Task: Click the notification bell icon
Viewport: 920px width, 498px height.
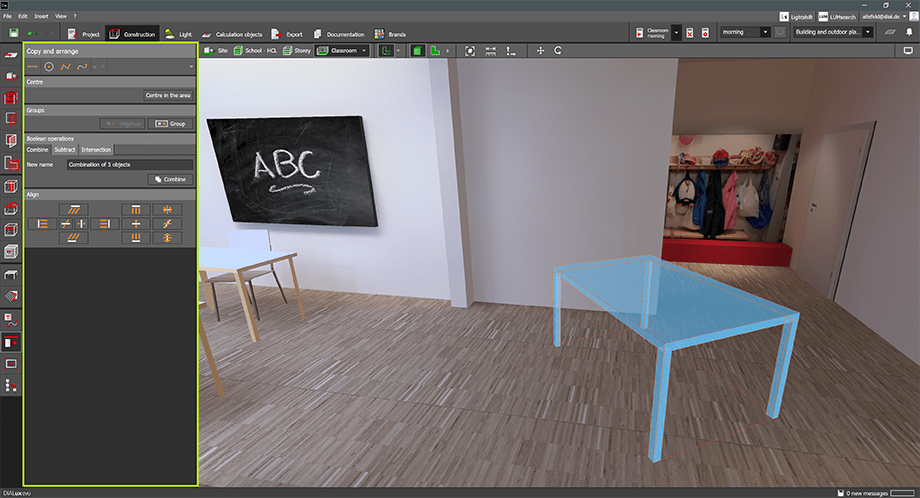Action: click(x=908, y=32)
